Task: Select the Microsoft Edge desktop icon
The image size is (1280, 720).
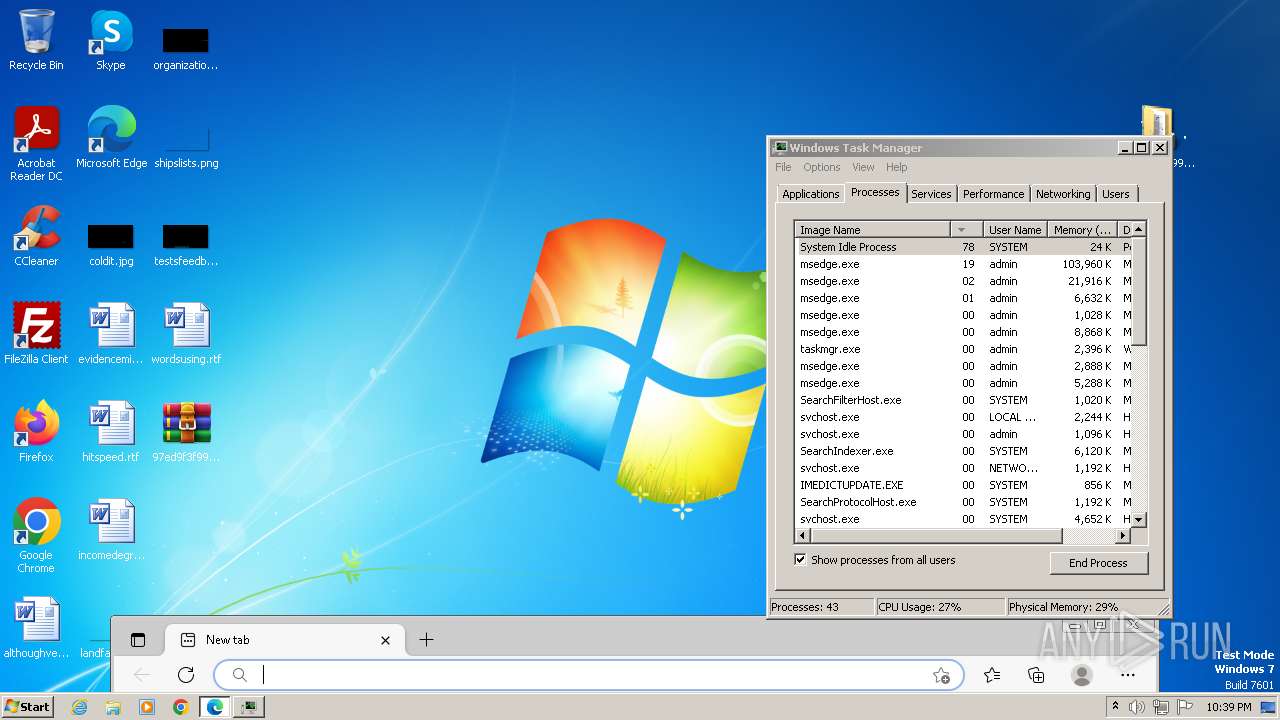Action: click(111, 138)
